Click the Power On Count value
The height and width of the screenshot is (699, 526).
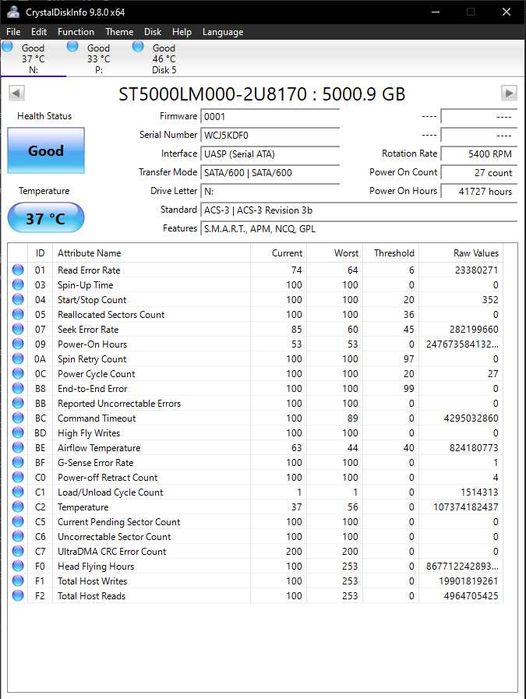[x=479, y=173]
